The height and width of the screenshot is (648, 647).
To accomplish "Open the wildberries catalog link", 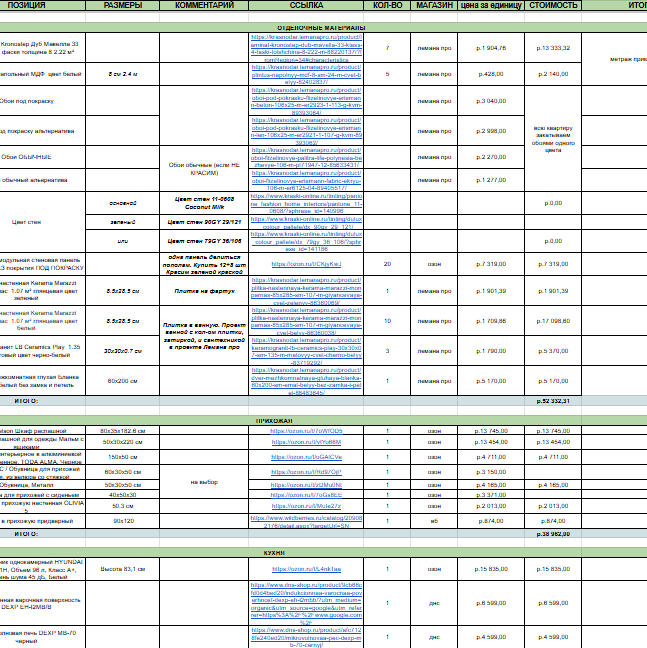I will coord(306,521).
